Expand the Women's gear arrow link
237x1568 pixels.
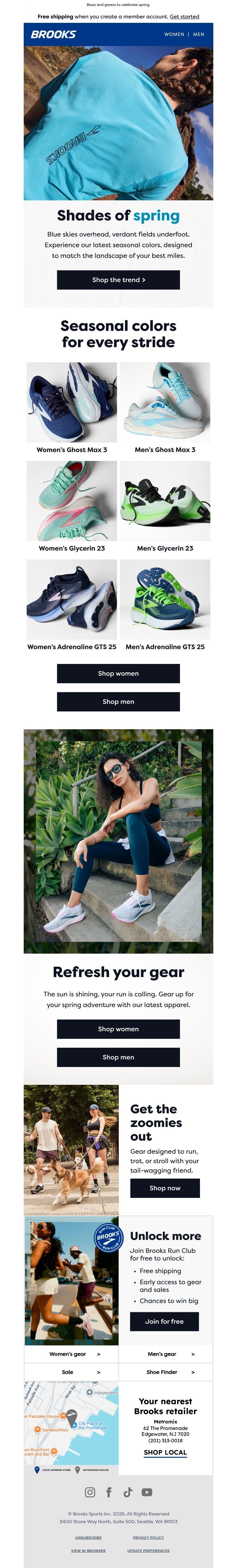71,1354
